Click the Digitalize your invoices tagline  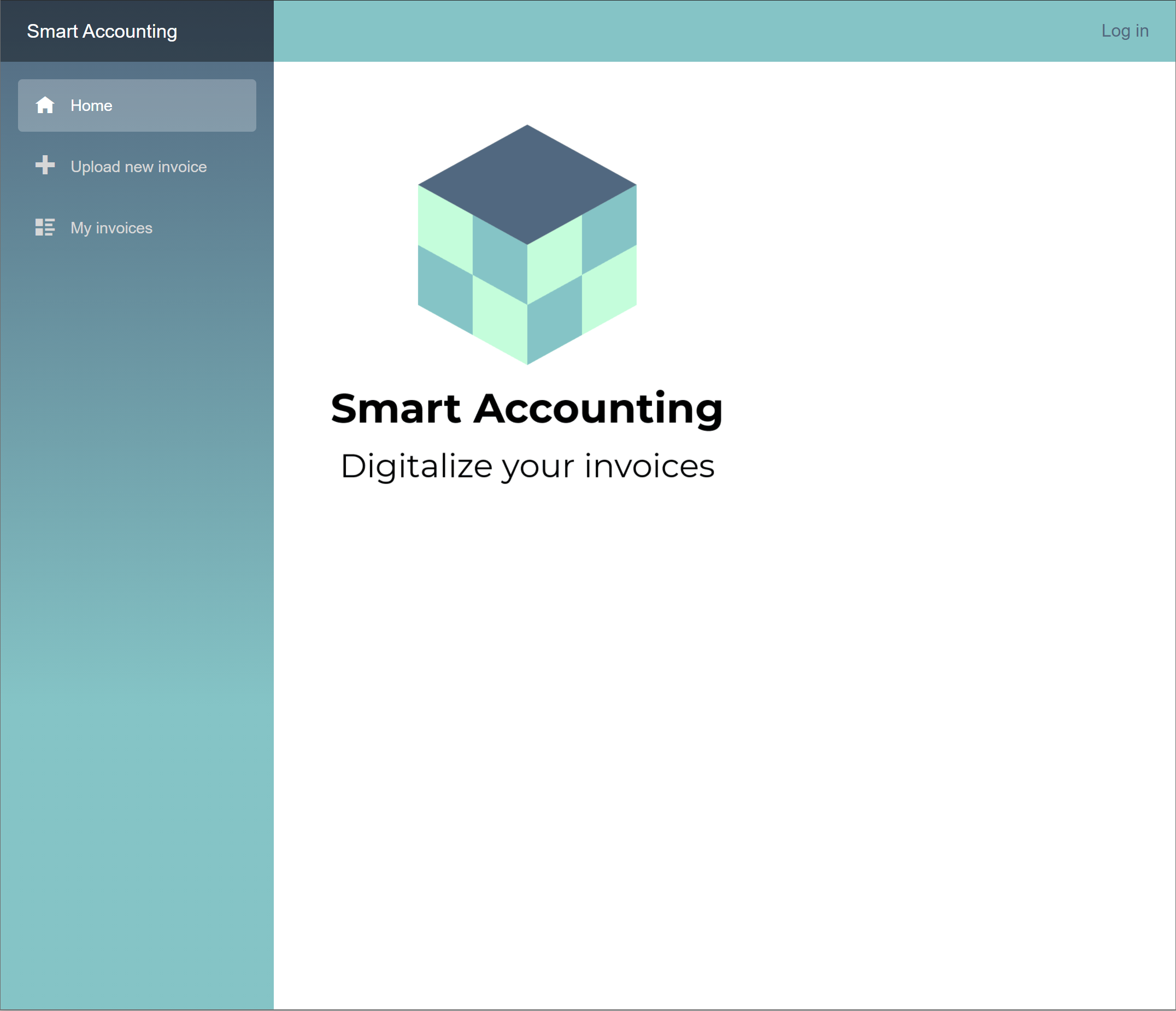[527, 467]
